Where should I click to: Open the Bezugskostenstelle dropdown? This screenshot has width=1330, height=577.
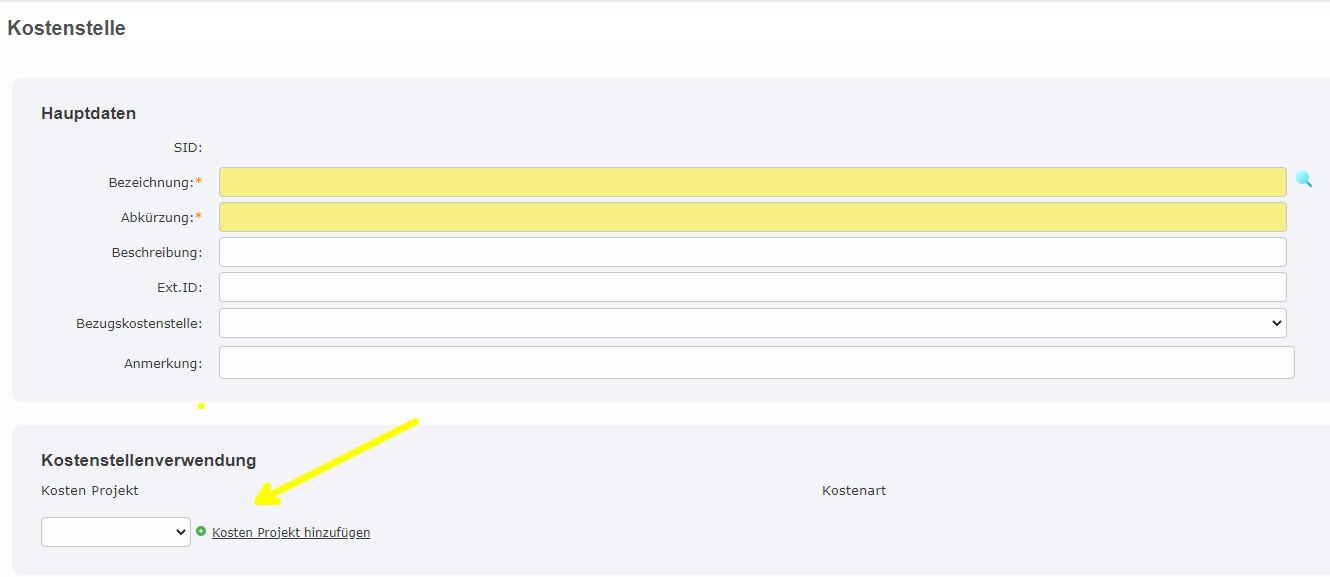pyautogui.click(x=752, y=323)
